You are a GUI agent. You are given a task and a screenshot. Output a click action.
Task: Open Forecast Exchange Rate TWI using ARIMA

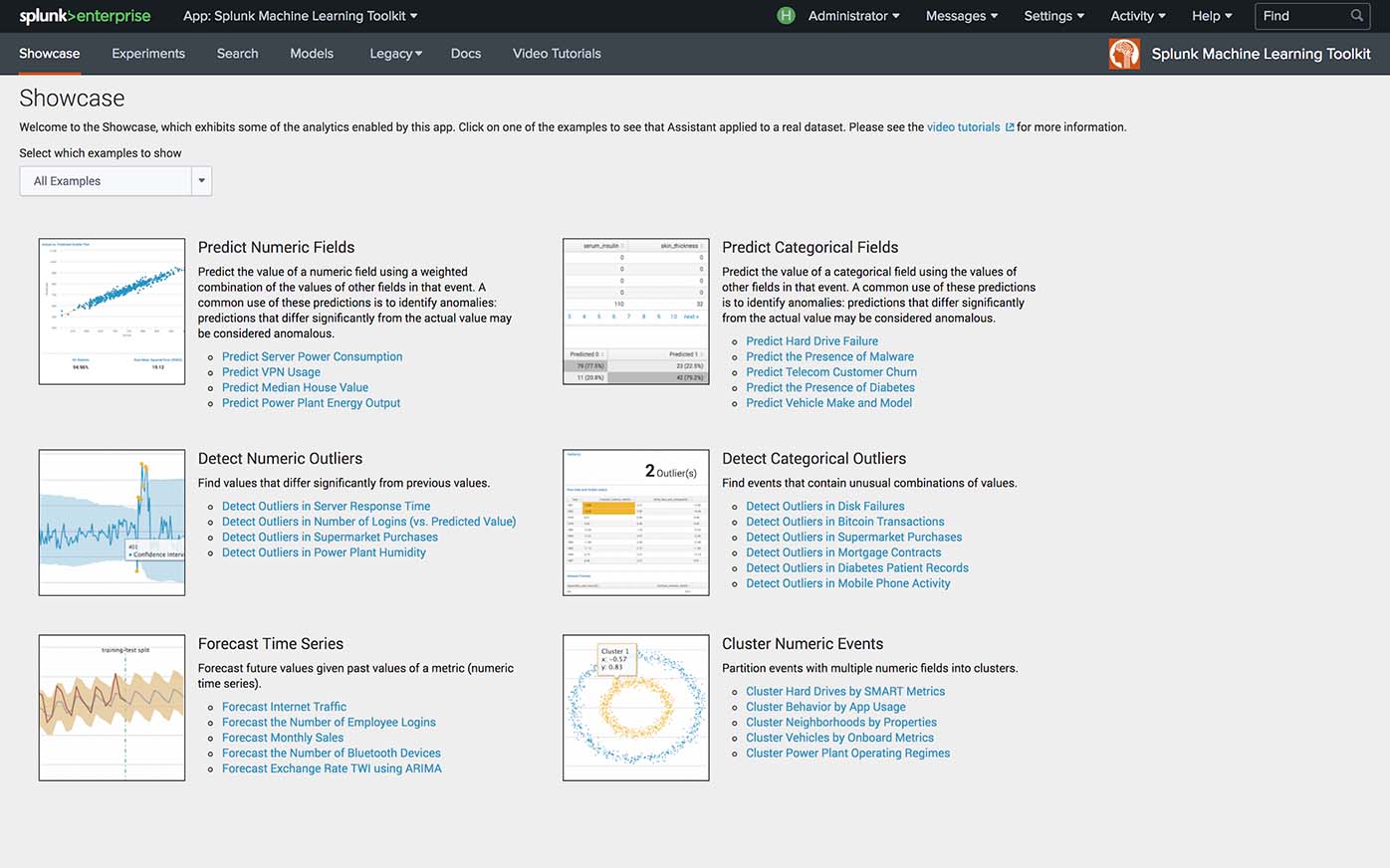click(332, 768)
